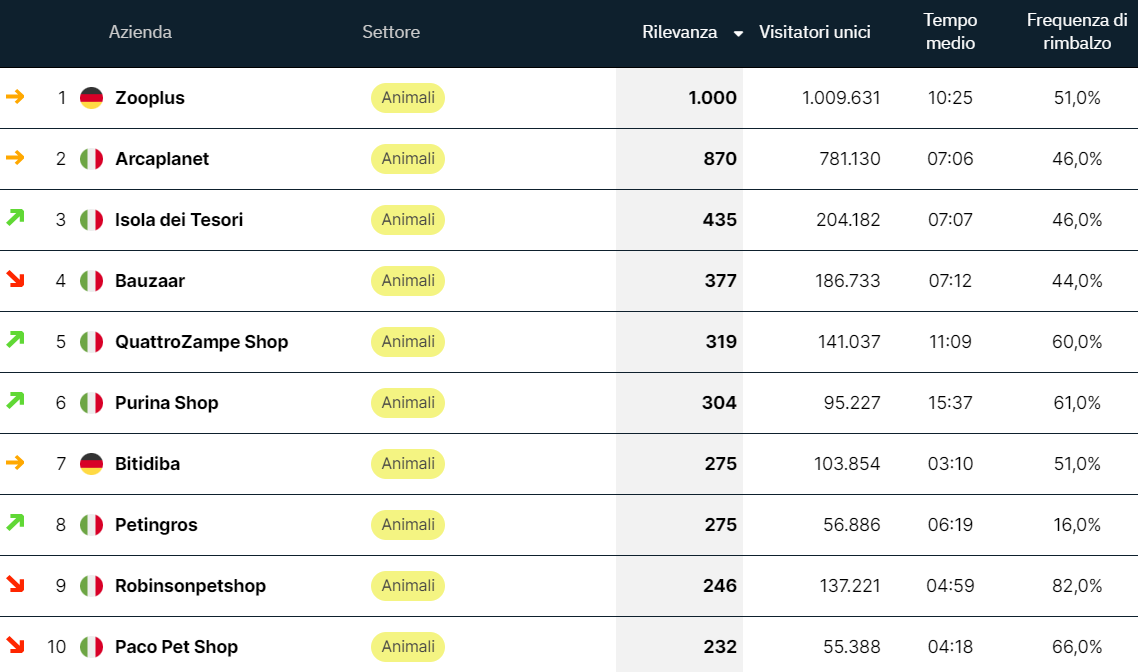Click the Italian flag beside Bauzaar
Viewport: 1138px width, 672px height.
coord(91,281)
